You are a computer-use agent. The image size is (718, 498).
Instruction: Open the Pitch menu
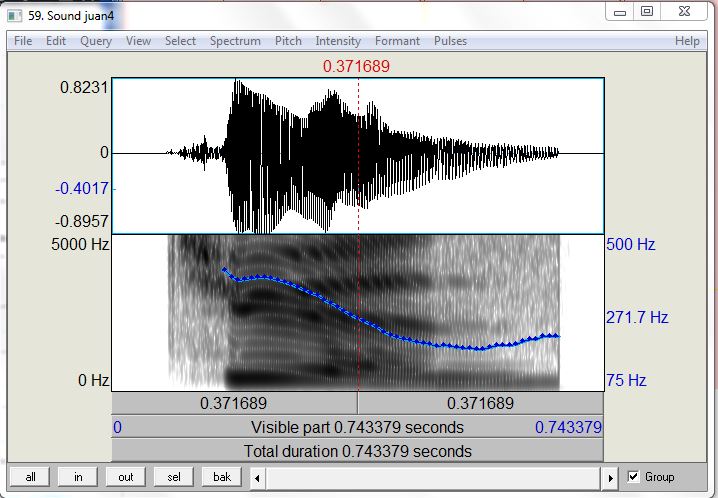[288, 41]
